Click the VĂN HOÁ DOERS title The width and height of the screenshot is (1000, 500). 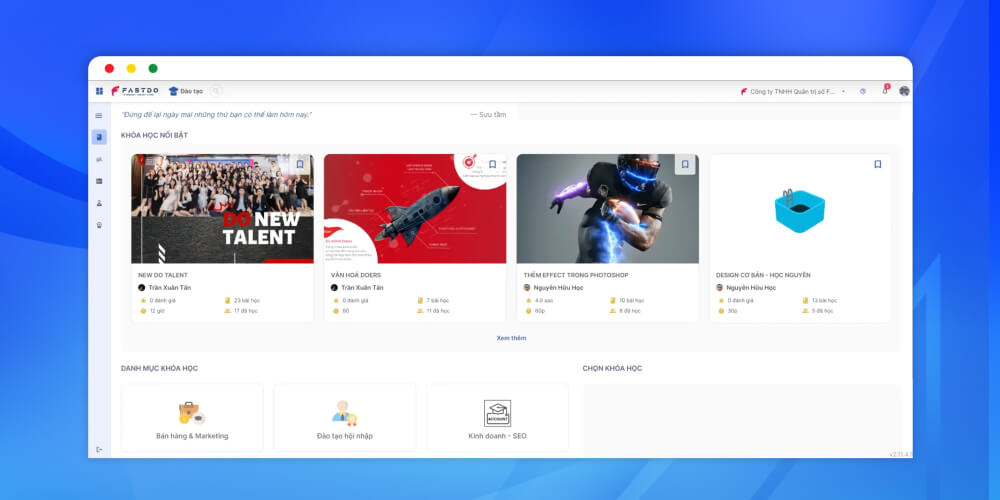tap(356, 275)
